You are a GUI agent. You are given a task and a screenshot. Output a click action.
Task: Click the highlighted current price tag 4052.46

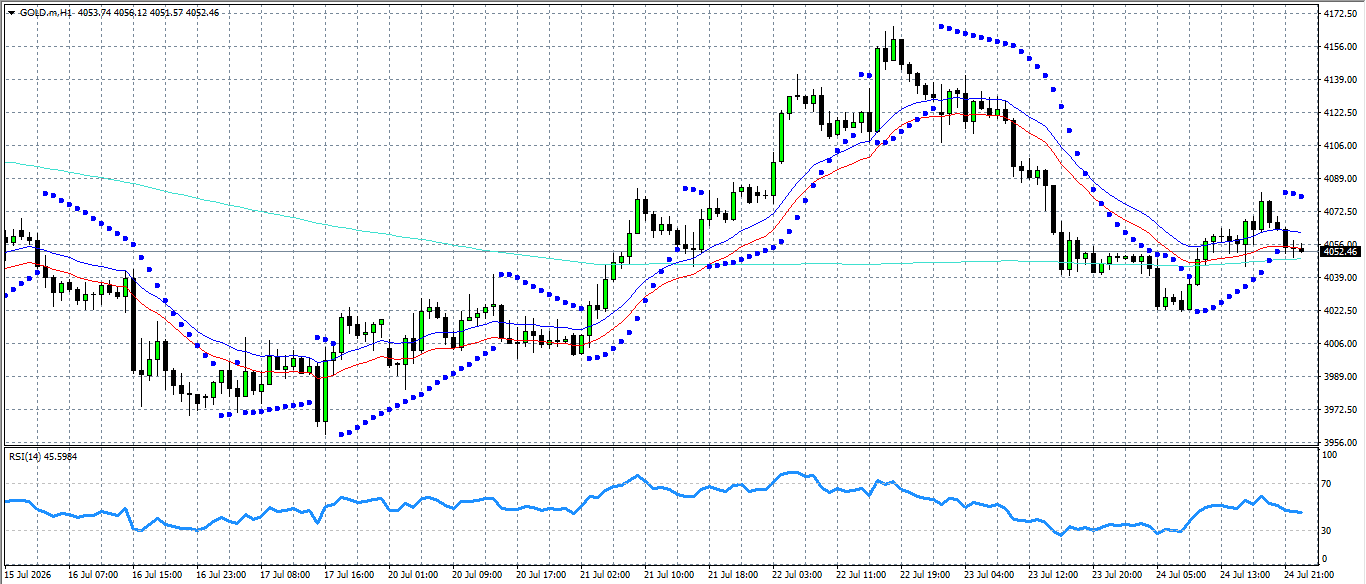click(x=1338, y=251)
